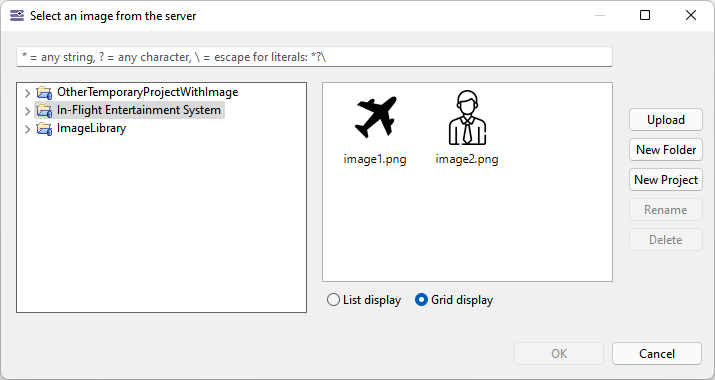Select the Grid display radio button
This screenshot has width=715, height=380.
421,300
